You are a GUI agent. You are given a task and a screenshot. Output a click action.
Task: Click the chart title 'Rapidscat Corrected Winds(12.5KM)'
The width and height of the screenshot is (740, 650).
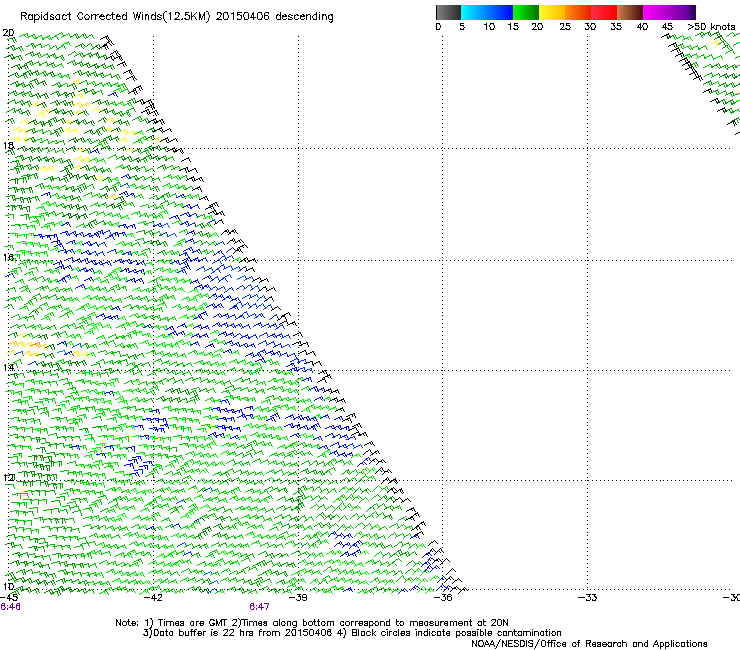point(115,17)
